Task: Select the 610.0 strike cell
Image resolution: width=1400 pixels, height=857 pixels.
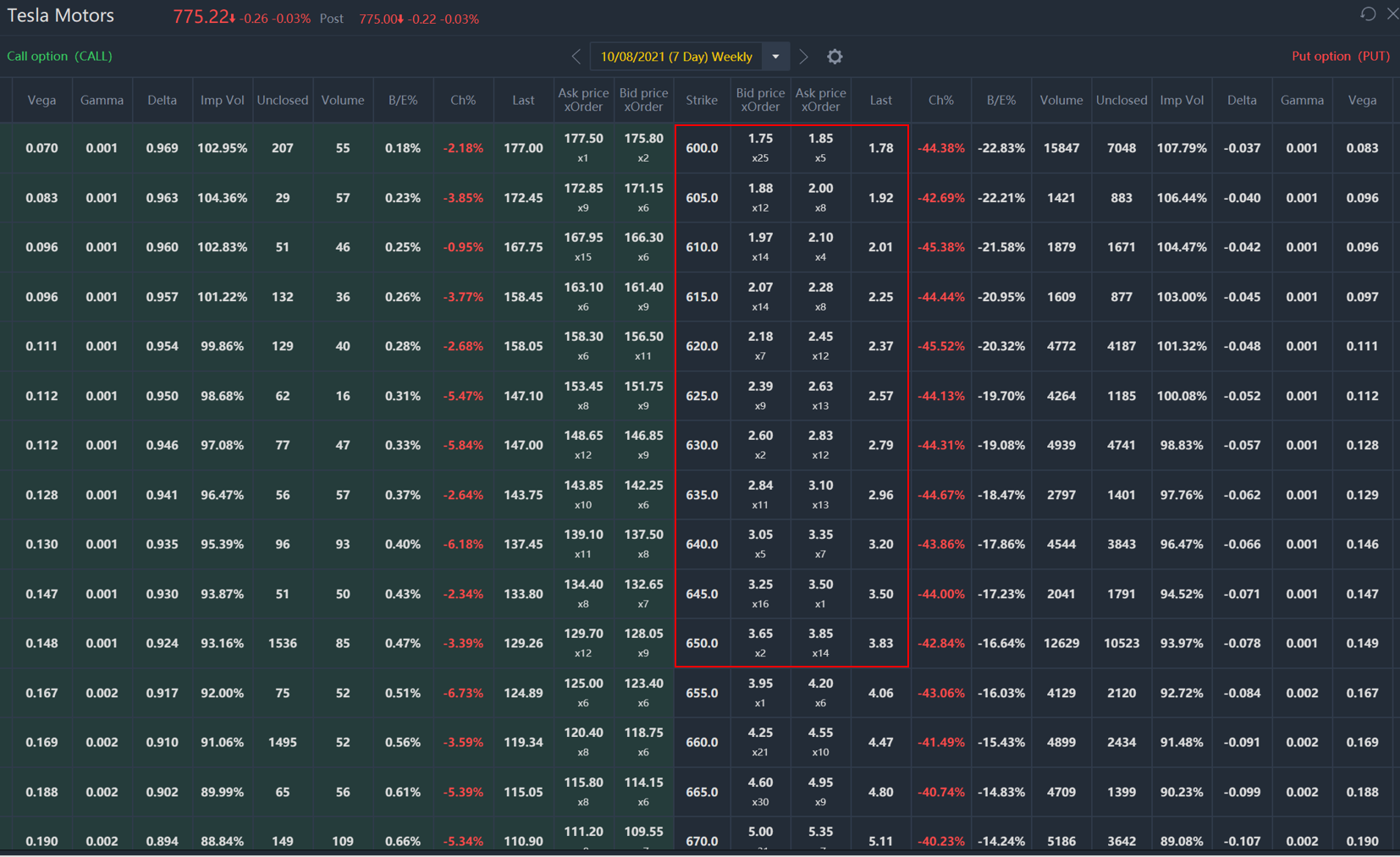Action: pos(702,247)
